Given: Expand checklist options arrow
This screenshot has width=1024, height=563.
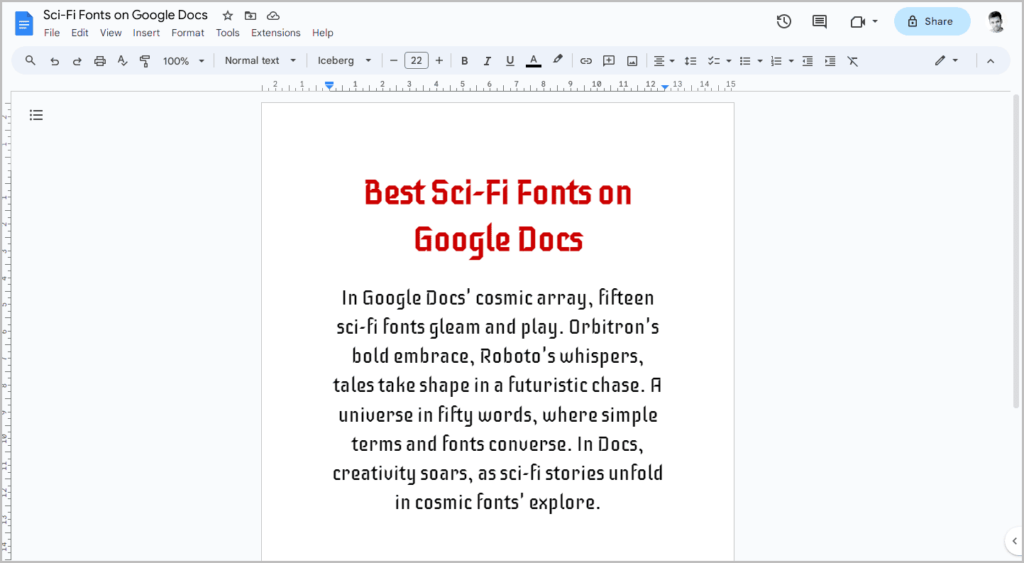Looking at the screenshot, I should [x=729, y=61].
